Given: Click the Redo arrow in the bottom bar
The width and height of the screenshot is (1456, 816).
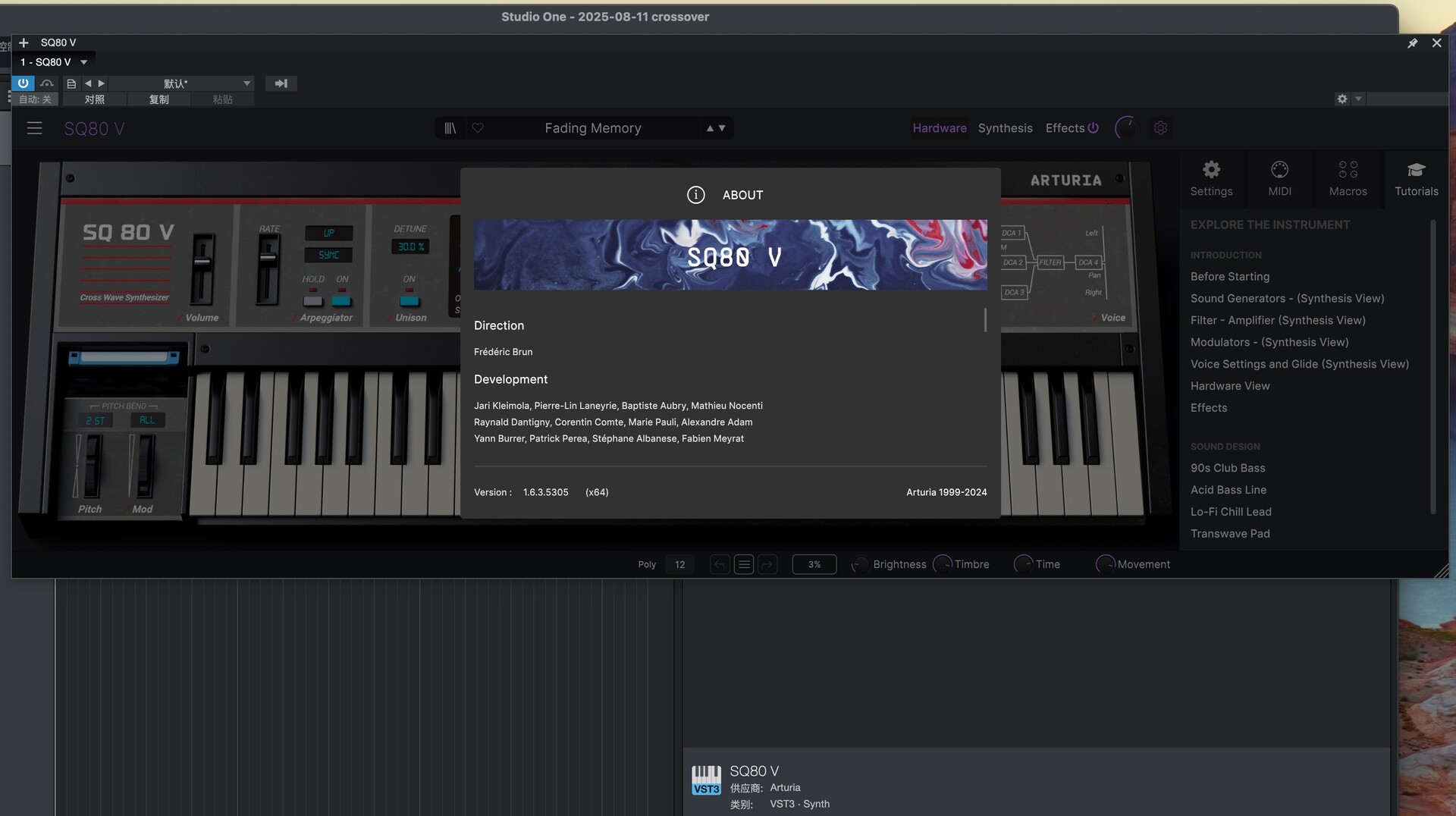Looking at the screenshot, I should click(767, 564).
